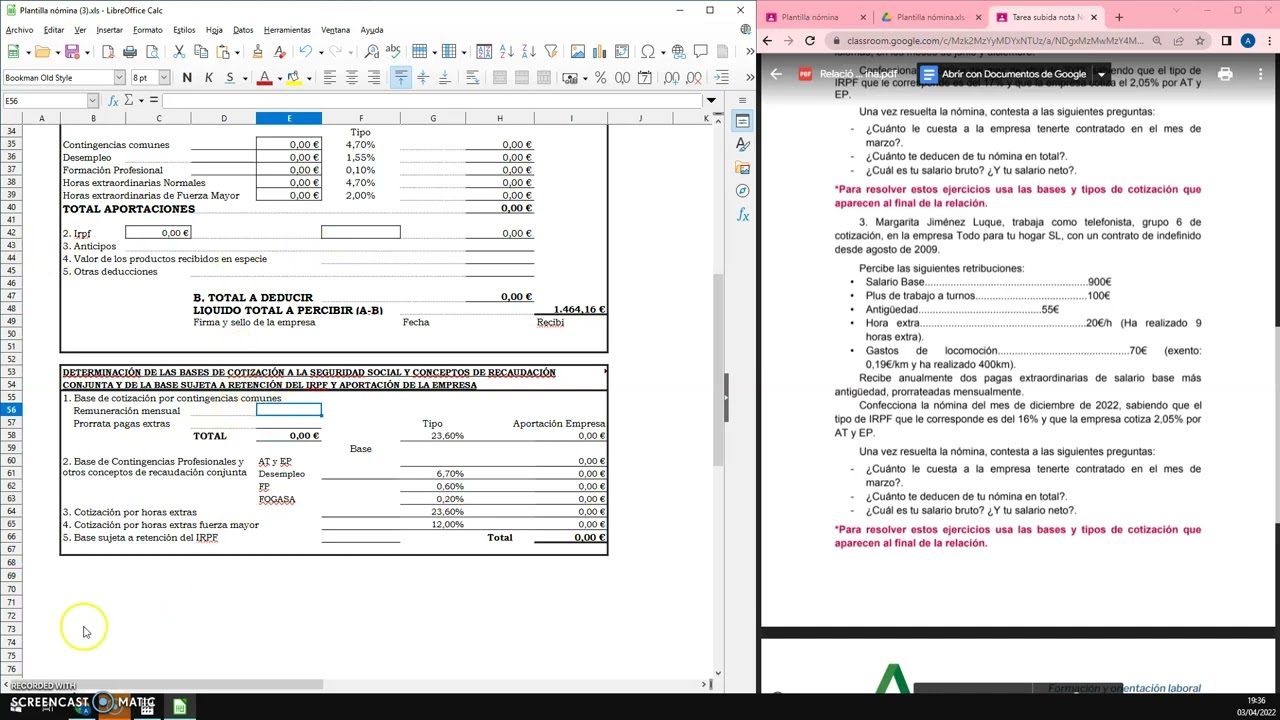Toggle italic formatting (K button)
The image size is (1280, 720).
pos(208,78)
